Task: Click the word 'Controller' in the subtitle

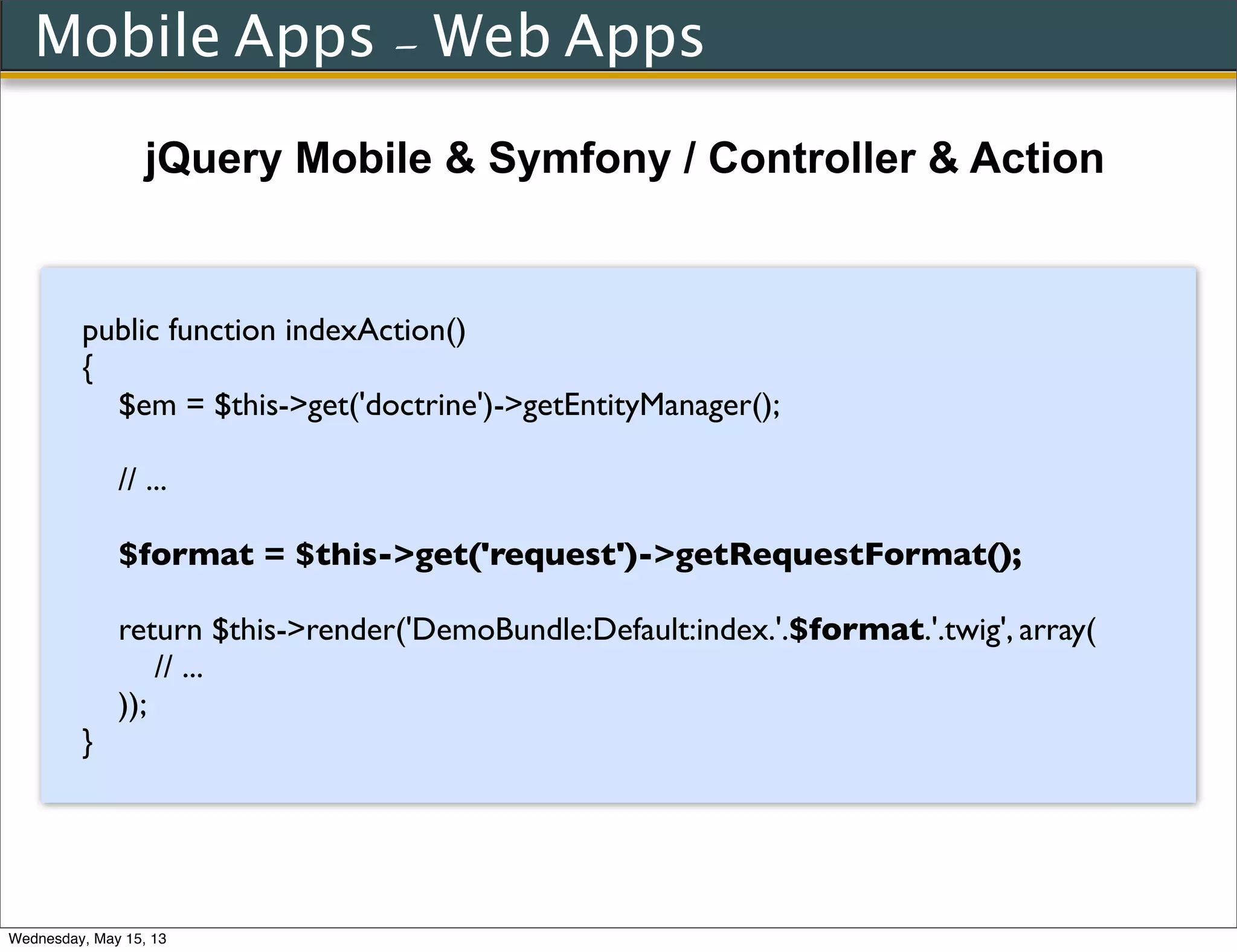Action: click(812, 158)
